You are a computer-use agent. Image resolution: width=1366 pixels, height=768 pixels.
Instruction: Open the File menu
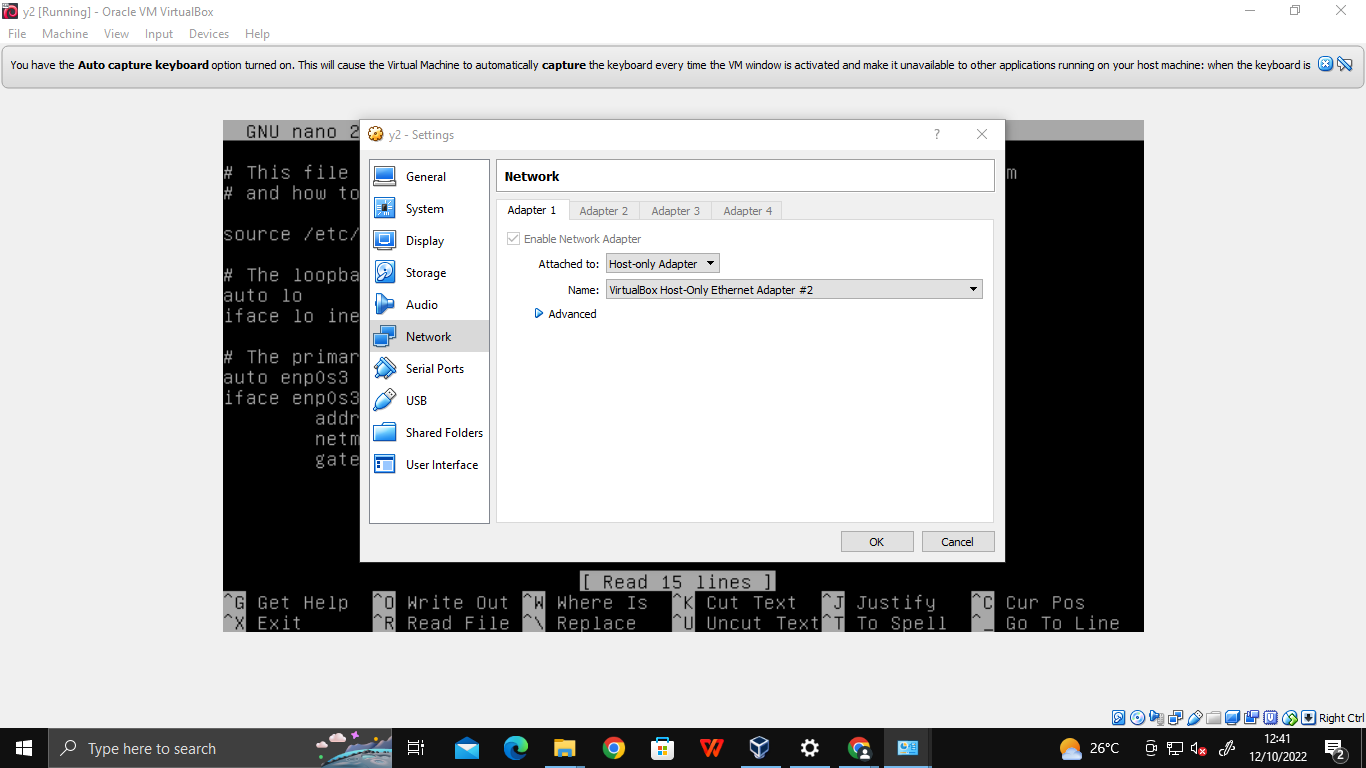[17, 33]
